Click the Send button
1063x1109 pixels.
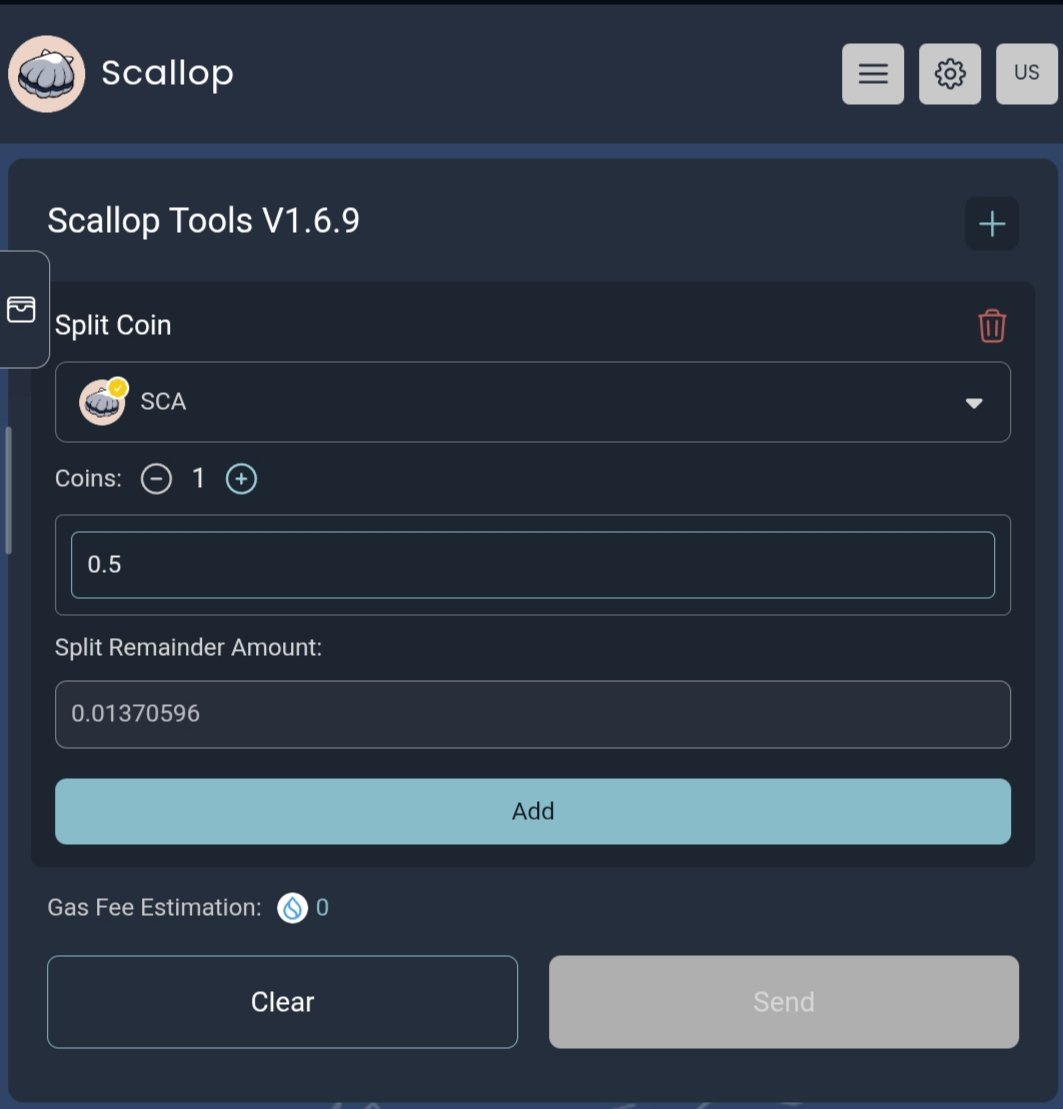(784, 1001)
